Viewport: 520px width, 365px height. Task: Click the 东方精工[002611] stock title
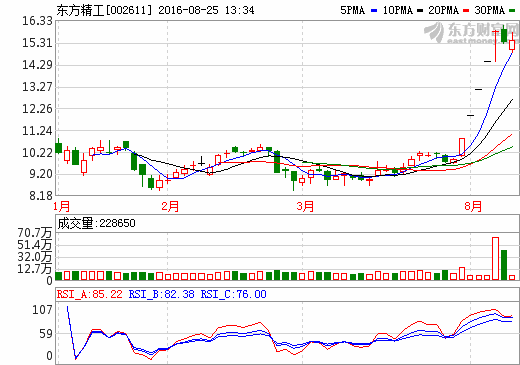coord(104,10)
